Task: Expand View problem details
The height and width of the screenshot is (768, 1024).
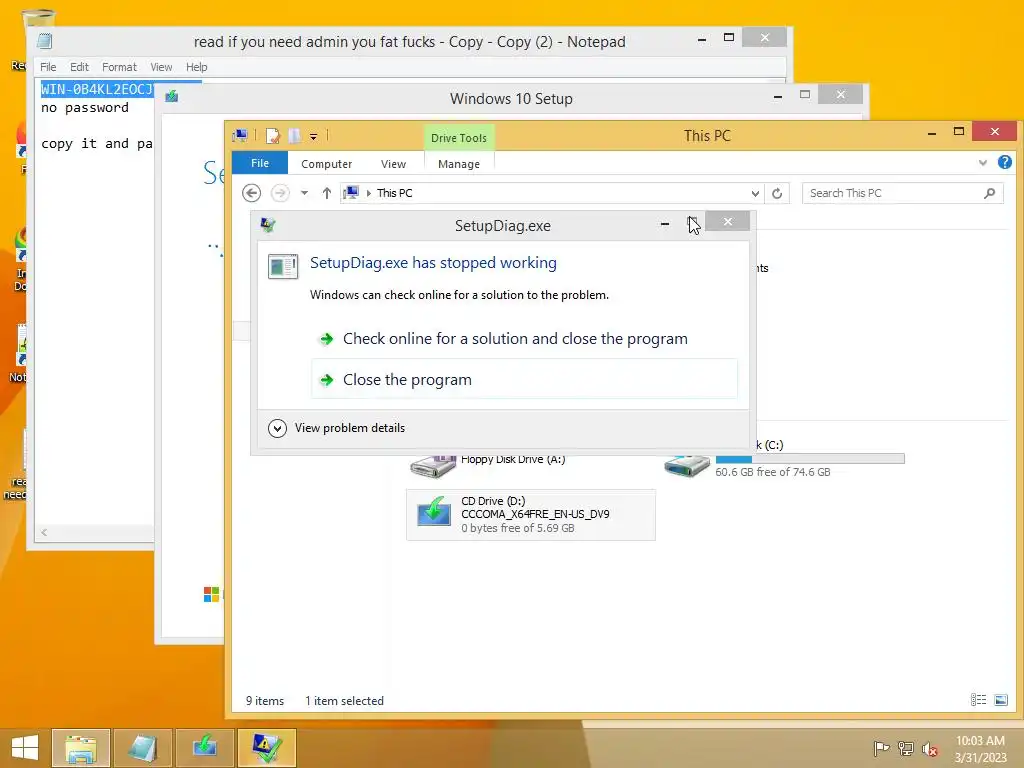Action: point(337,428)
